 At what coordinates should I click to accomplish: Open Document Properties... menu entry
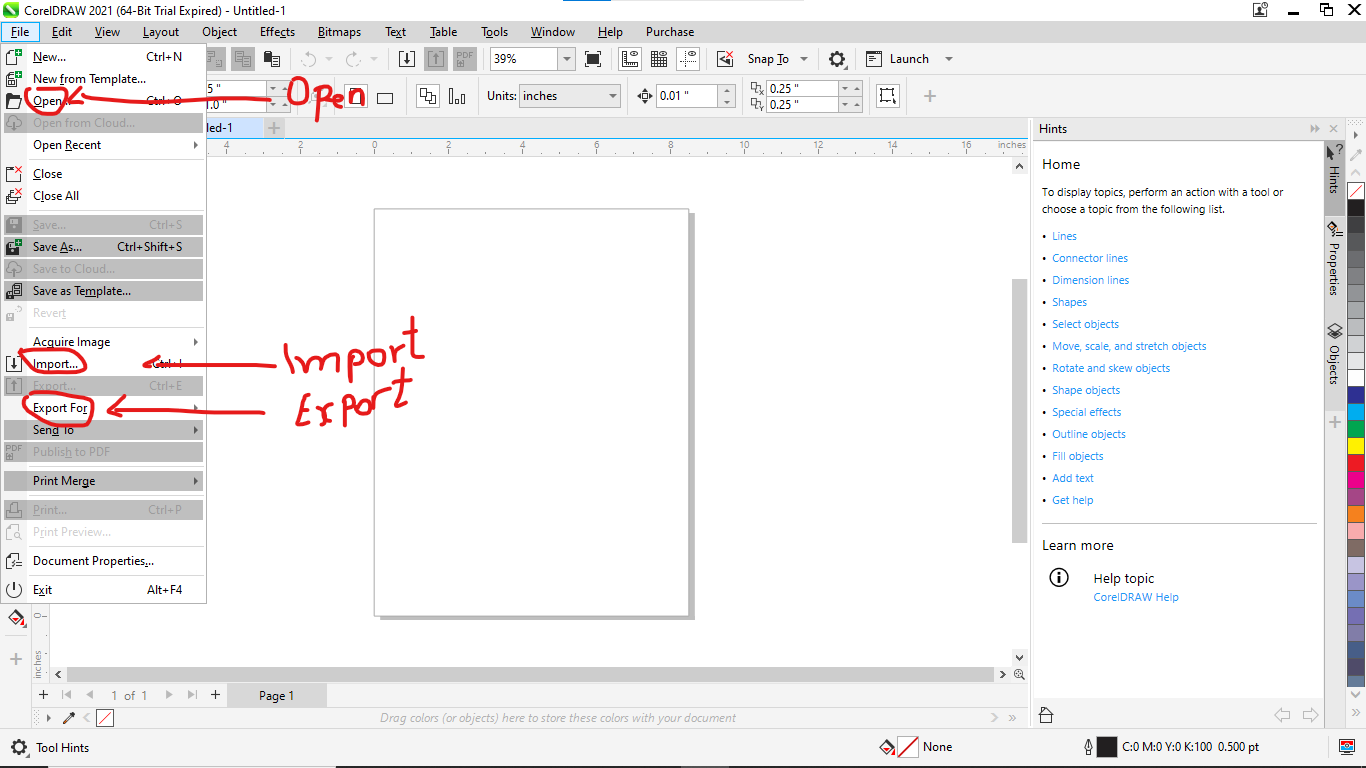[x=104, y=561]
